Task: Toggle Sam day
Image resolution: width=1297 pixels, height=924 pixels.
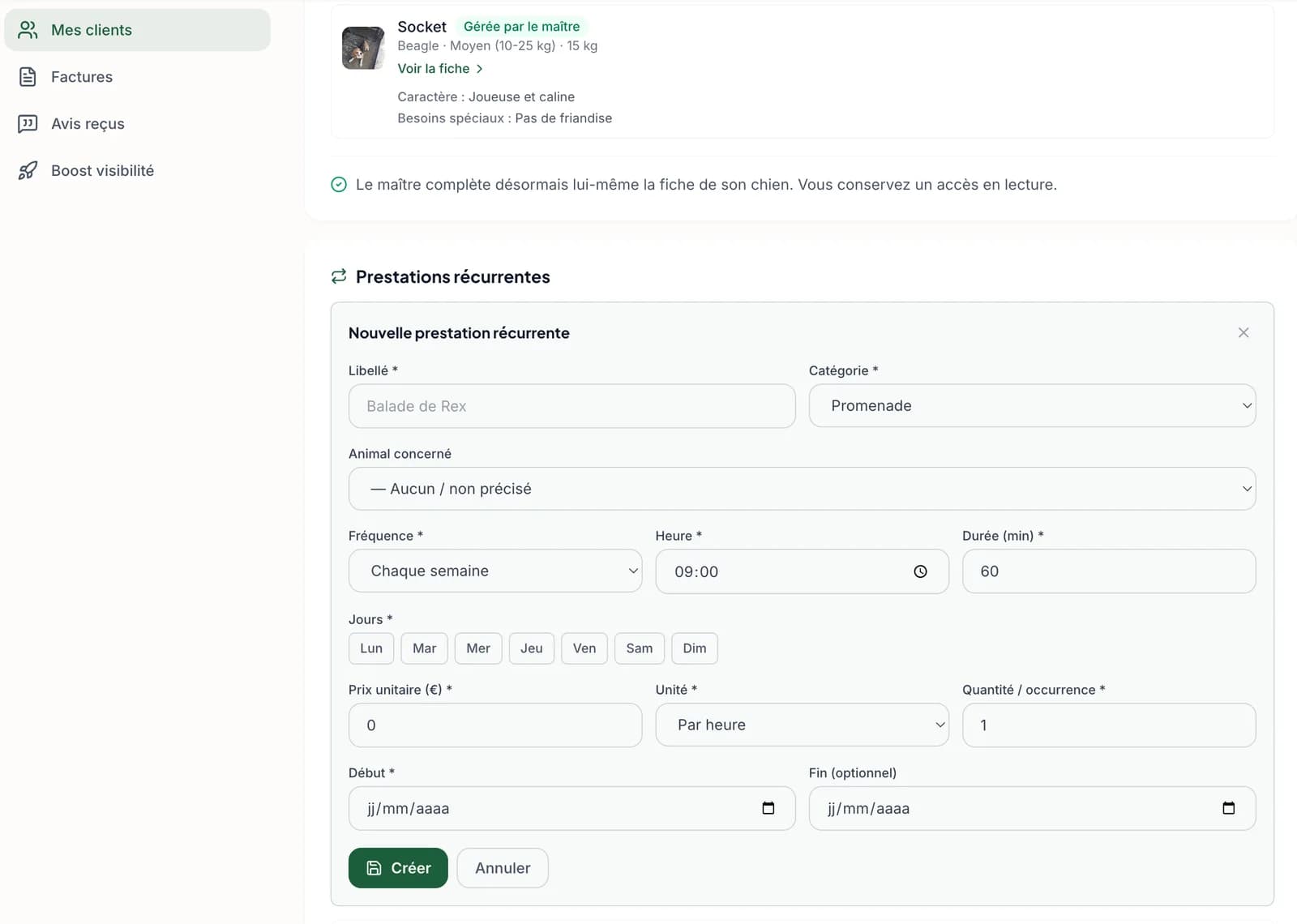Action: point(640,648)
